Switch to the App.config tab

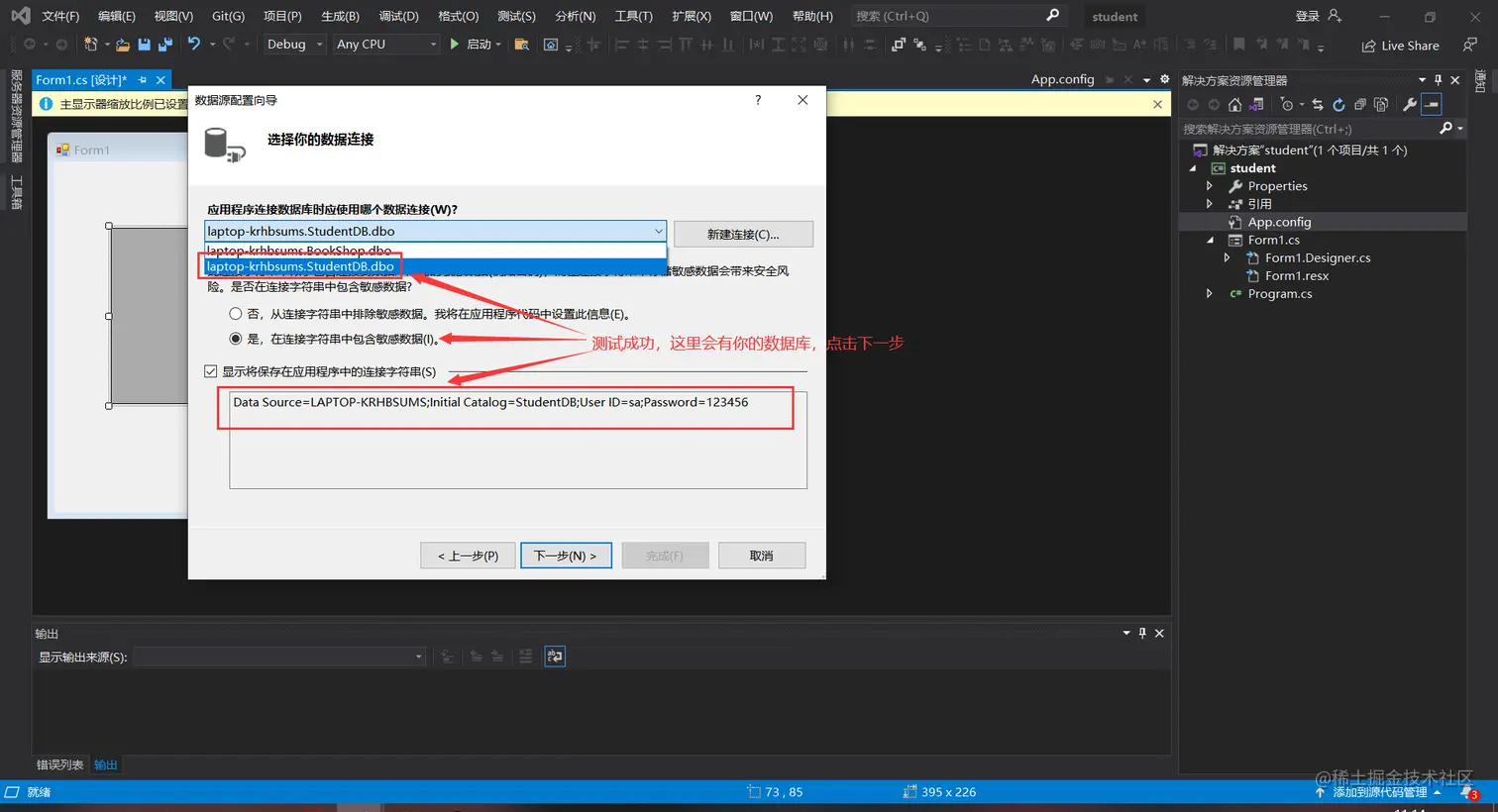click(x=1062, y=79)
